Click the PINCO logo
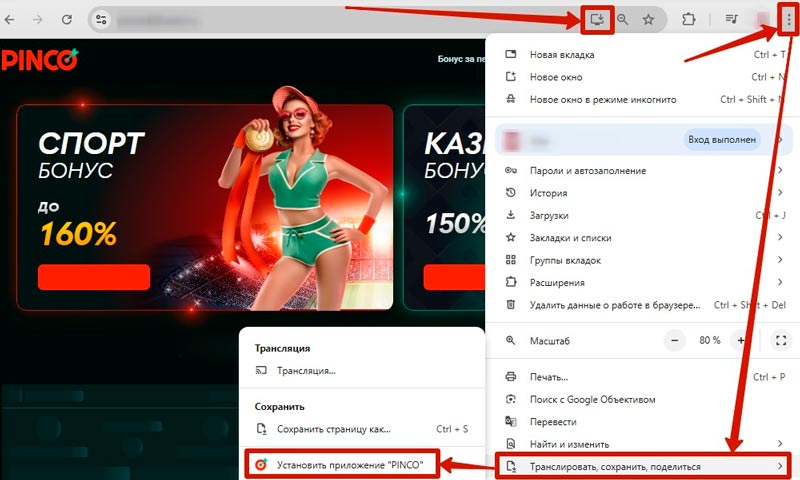 40,59
